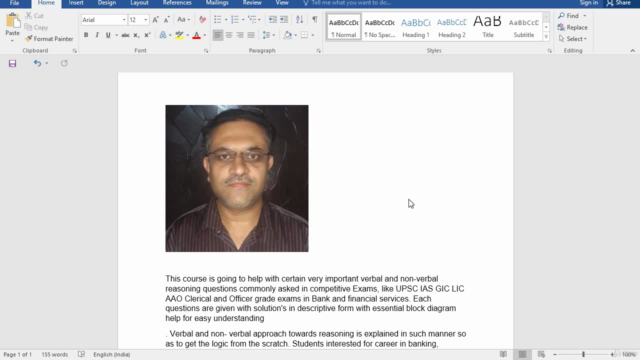The height and width of the screenshot is (360, 640).
Task: Open the font size dropdown
Action: pos(145,20)
